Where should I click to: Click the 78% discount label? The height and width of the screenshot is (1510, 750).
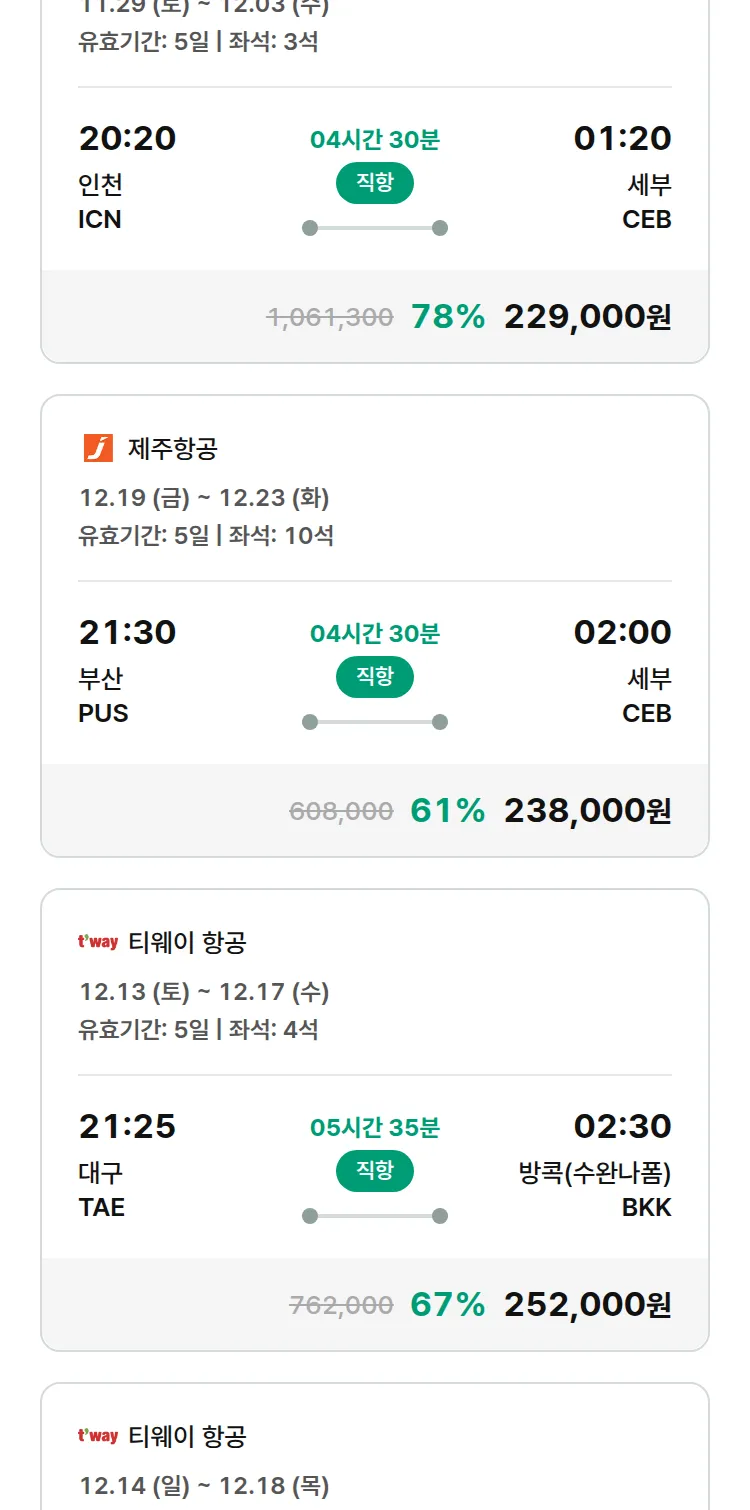click(x=447, y=317)
